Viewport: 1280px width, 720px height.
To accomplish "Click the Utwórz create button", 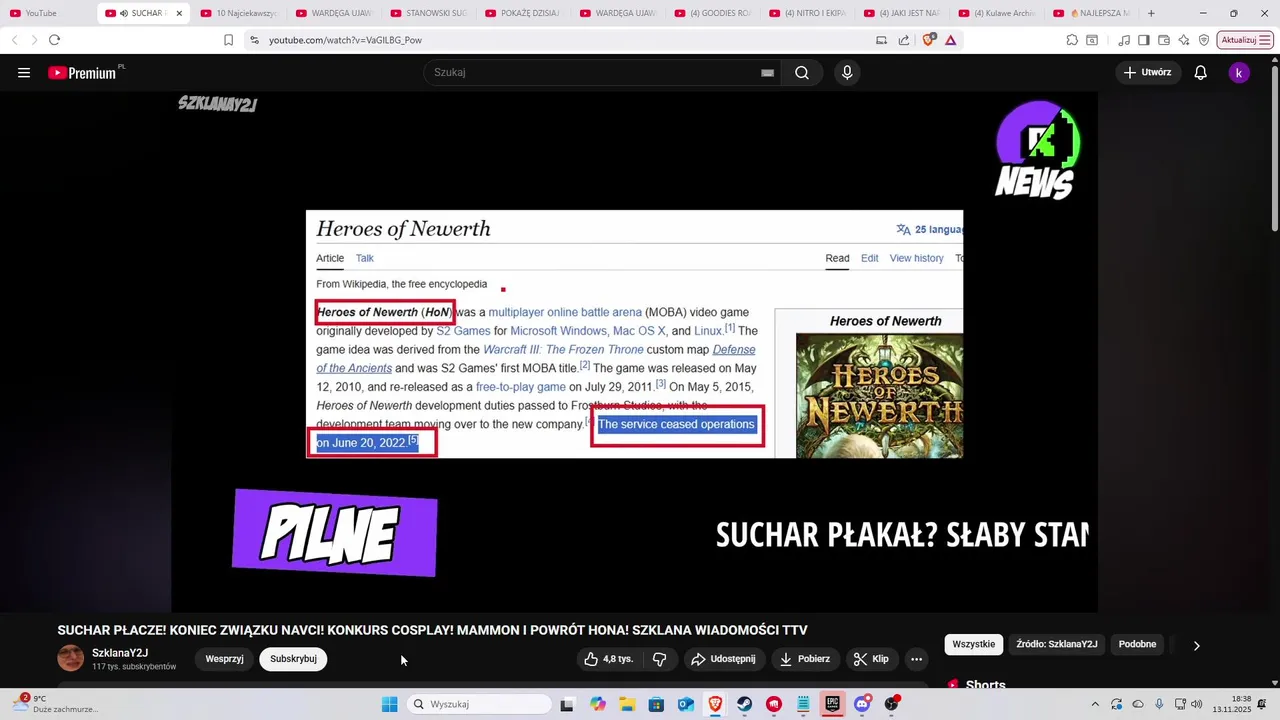I will [1148, 72].
